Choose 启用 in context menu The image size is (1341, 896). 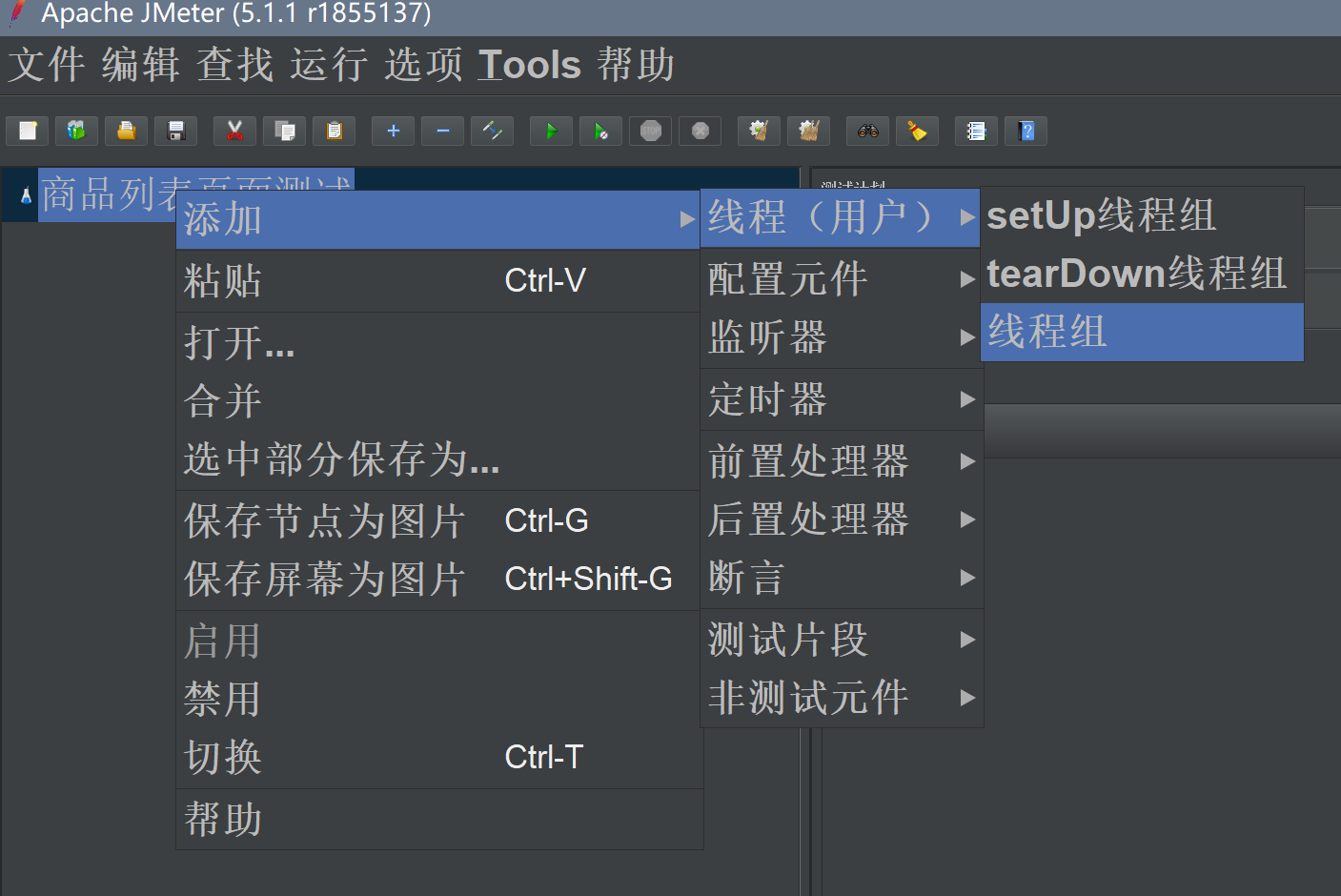[438, 641]
